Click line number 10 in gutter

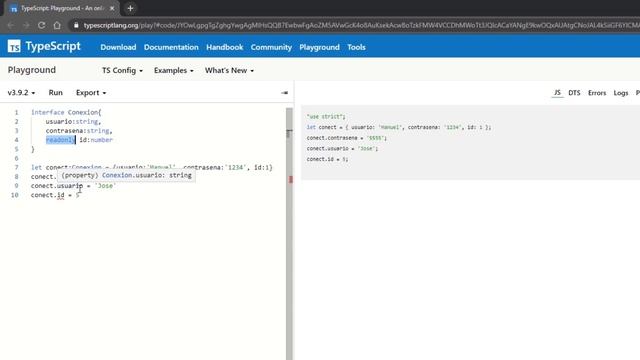pos(15,195)
